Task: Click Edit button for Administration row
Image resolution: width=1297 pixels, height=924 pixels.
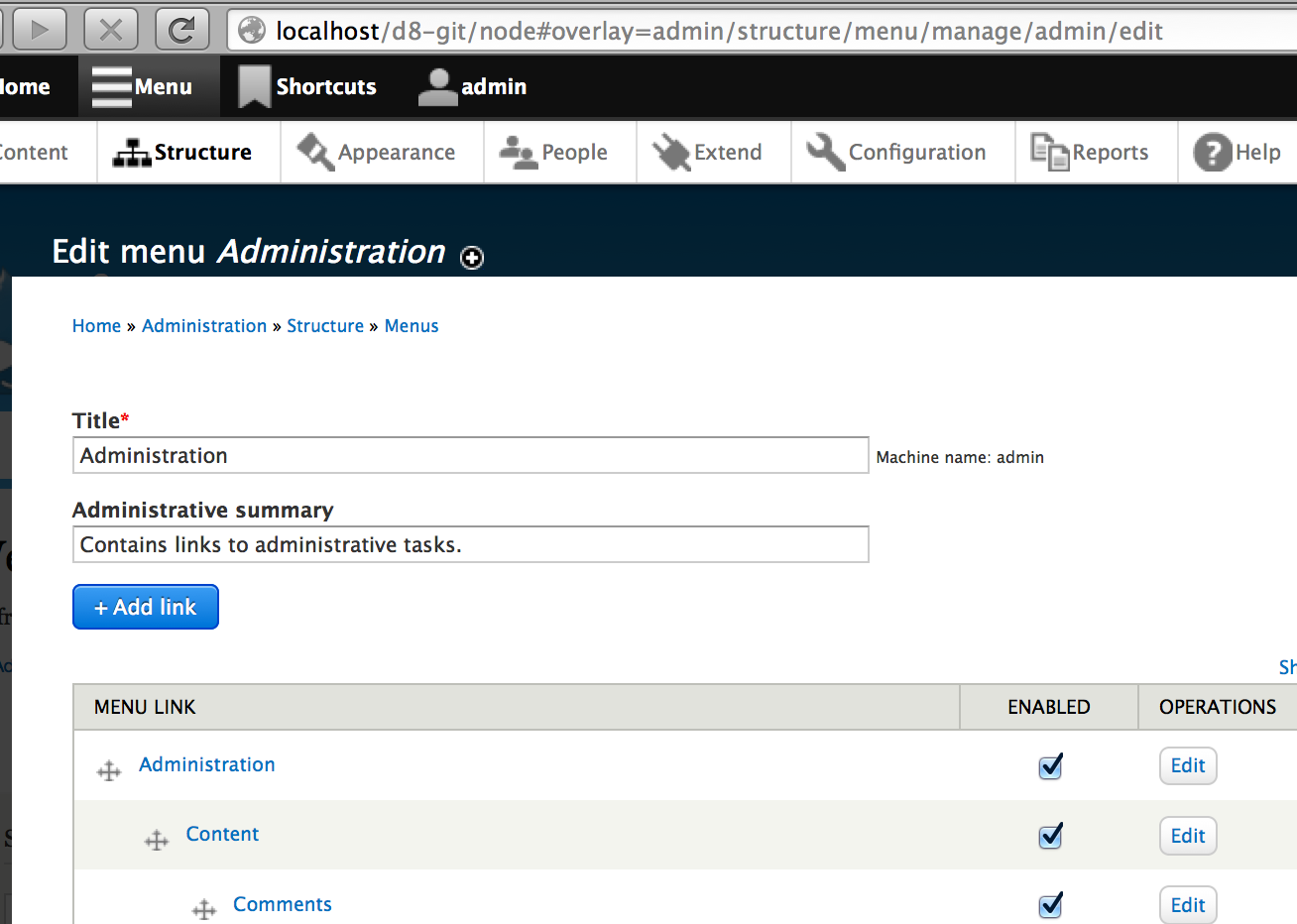Action: coord(1188,765)
